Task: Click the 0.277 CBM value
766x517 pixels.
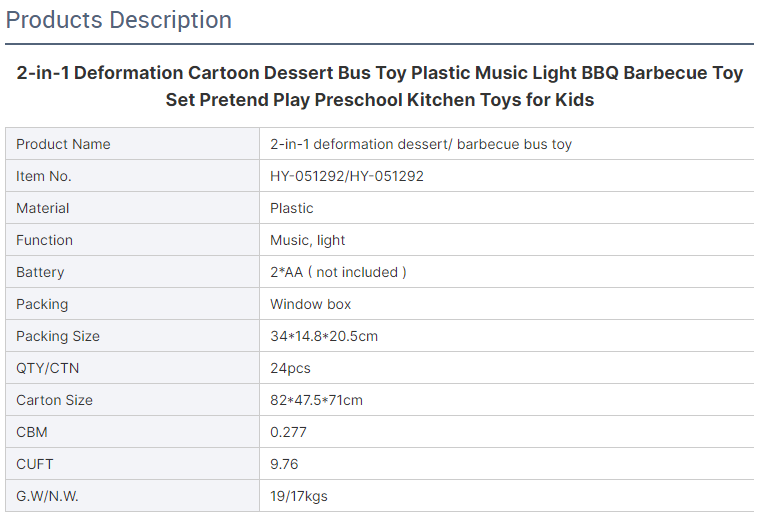Action: (288, 432)
